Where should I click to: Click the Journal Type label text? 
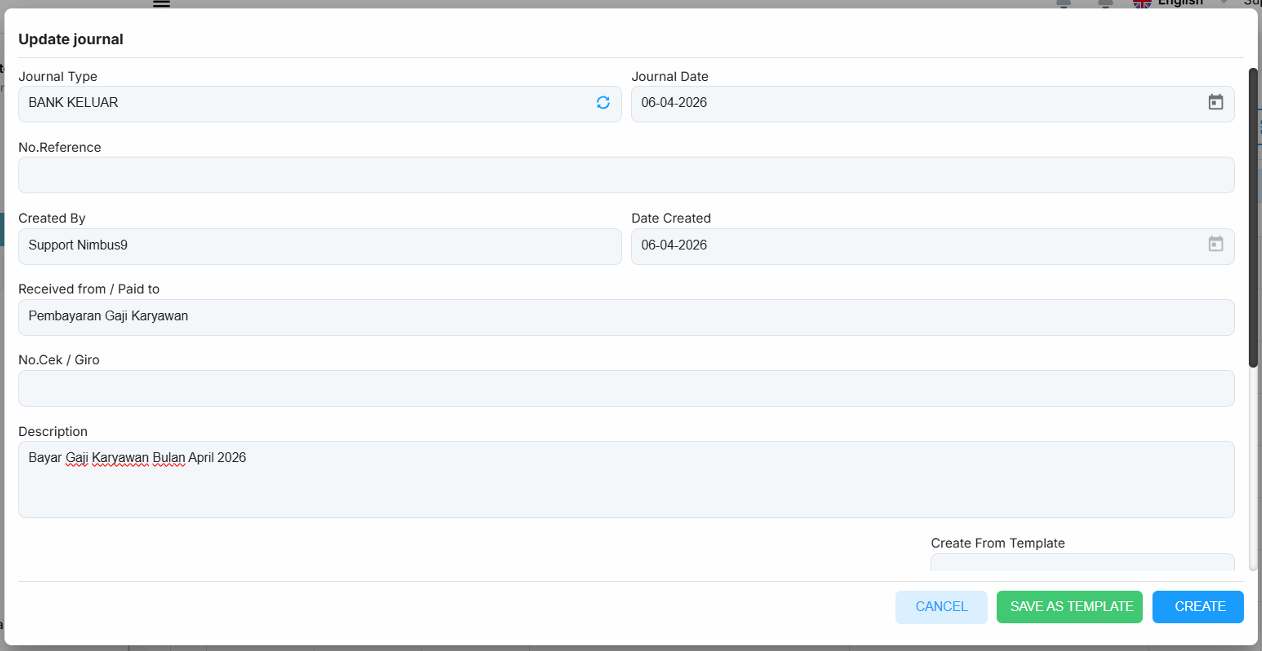[x=58, y=76]
